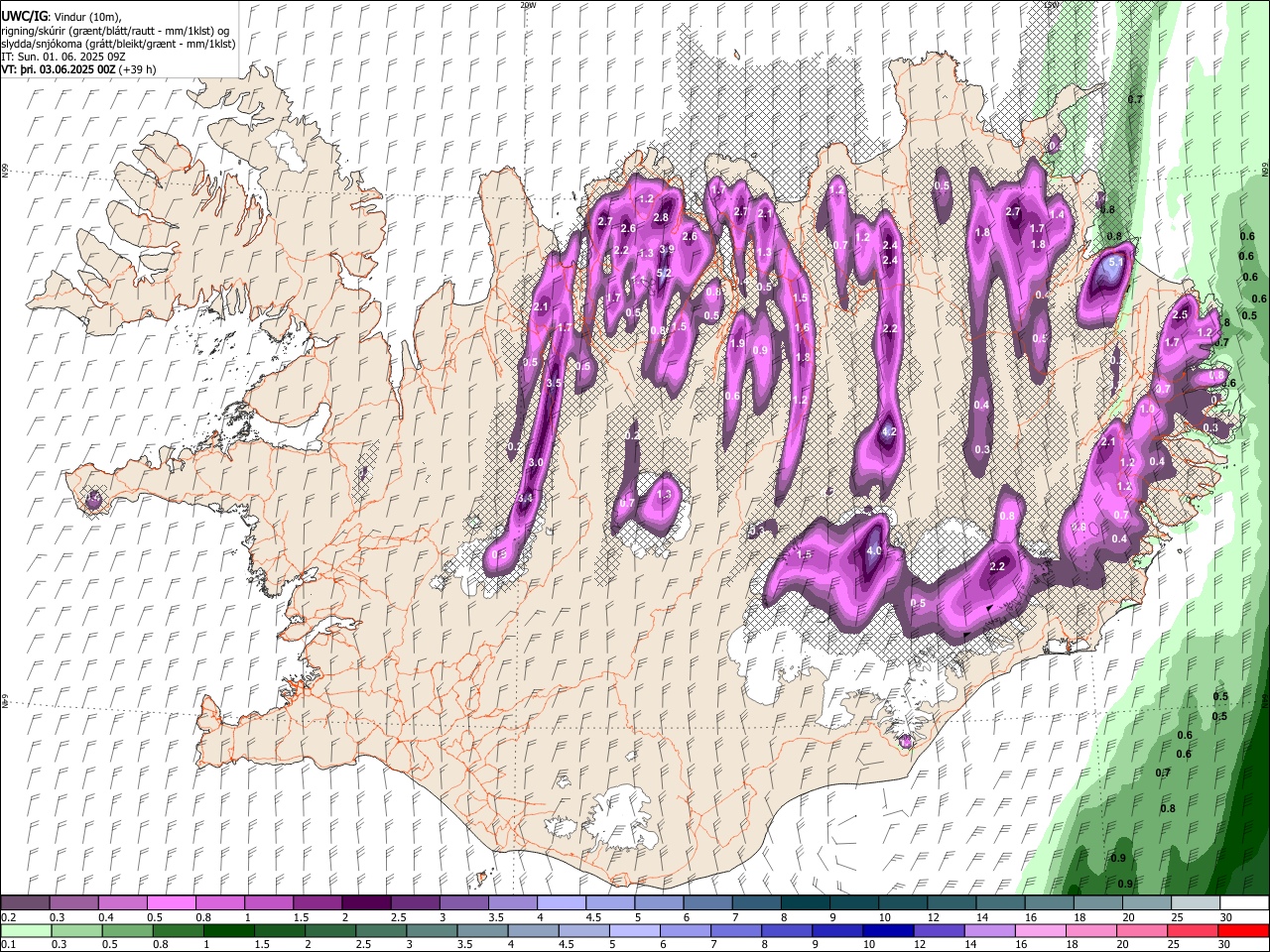Click the light pink swatch labeled 16
This screenshot has height=952, width=1270.
1039,930
